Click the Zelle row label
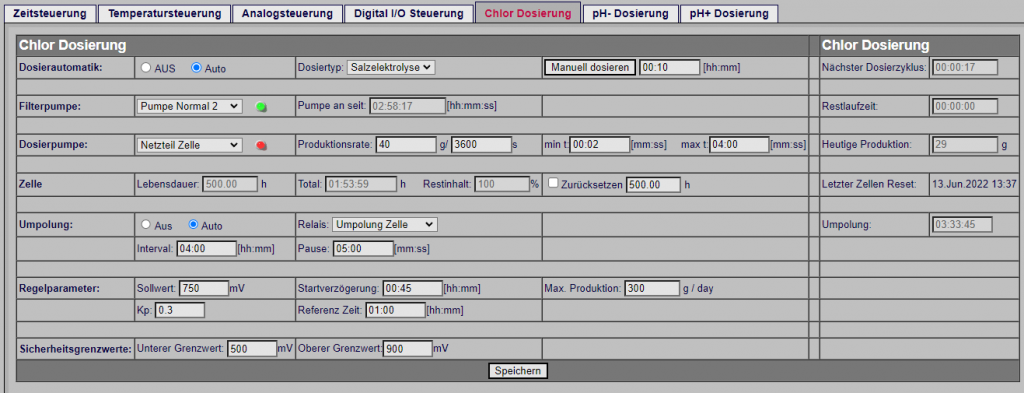The image size is (1024, 393). (31, 185)
